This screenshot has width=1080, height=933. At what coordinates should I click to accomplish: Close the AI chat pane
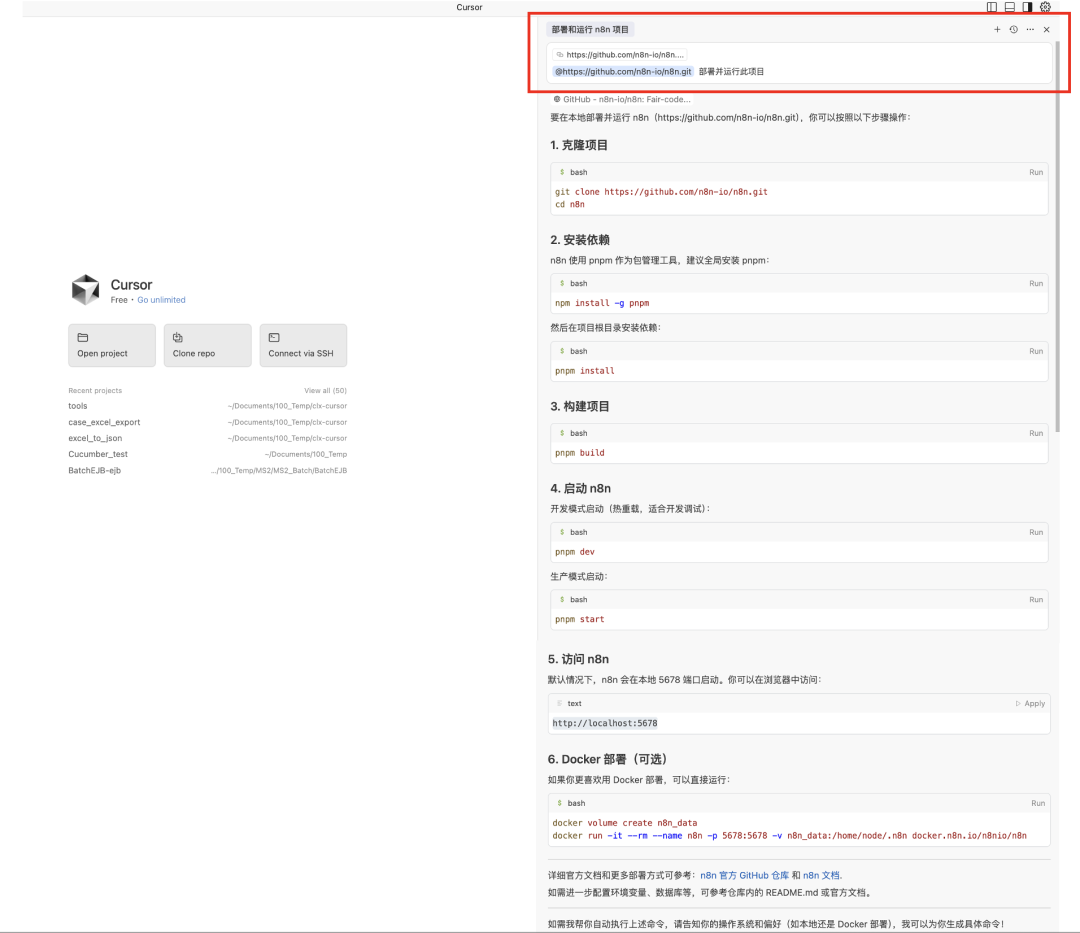1046,30
